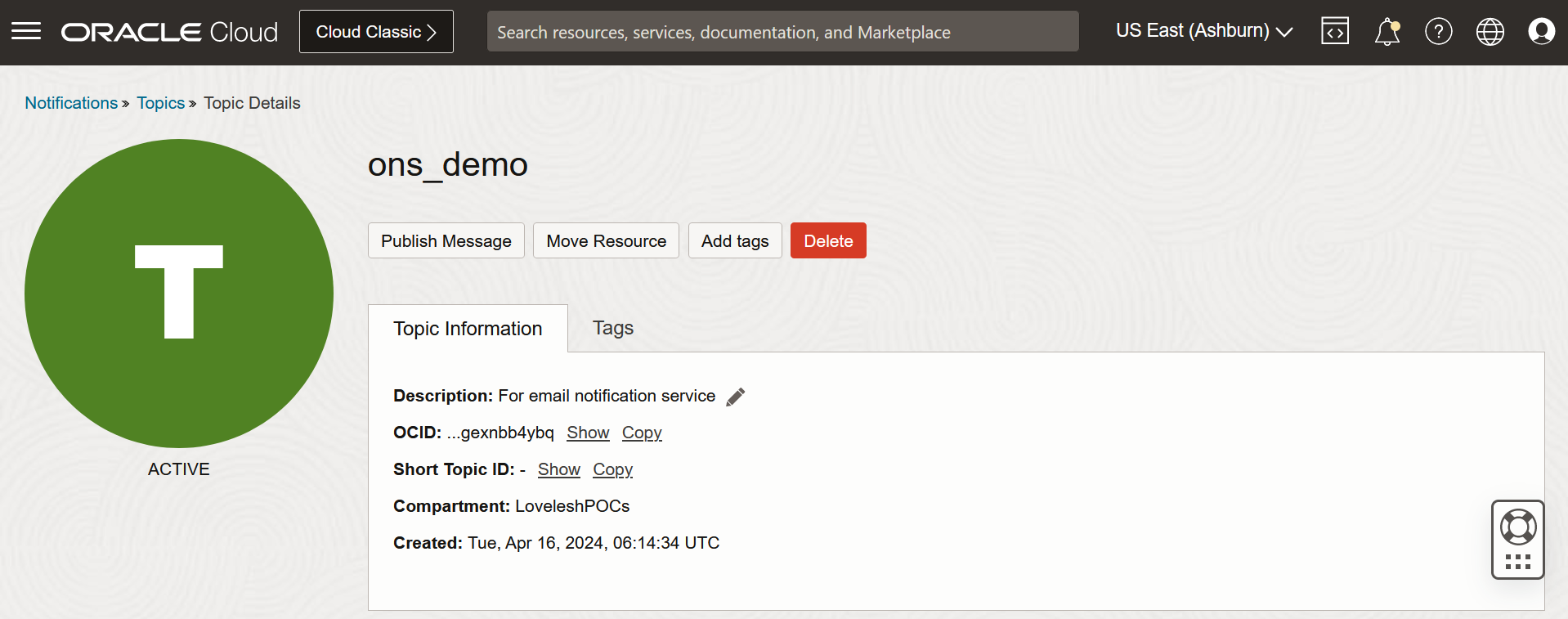1568x619 pixels.
Task: Click the Add tags button
Action: pyautogui.click(x=735, y=240)
